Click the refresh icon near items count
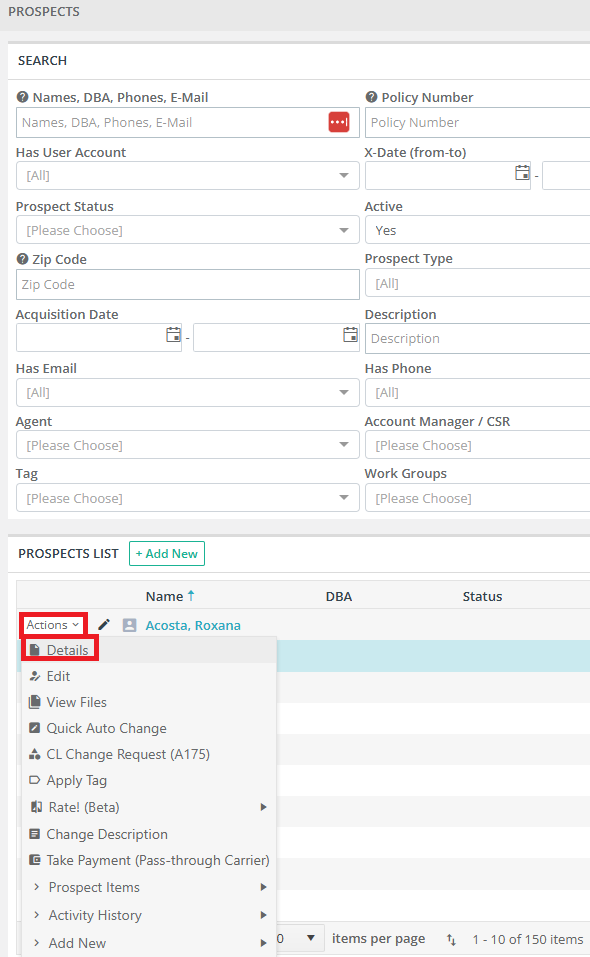Image resolution: width=590 pixels, height=957 pixels. (451, 939)
